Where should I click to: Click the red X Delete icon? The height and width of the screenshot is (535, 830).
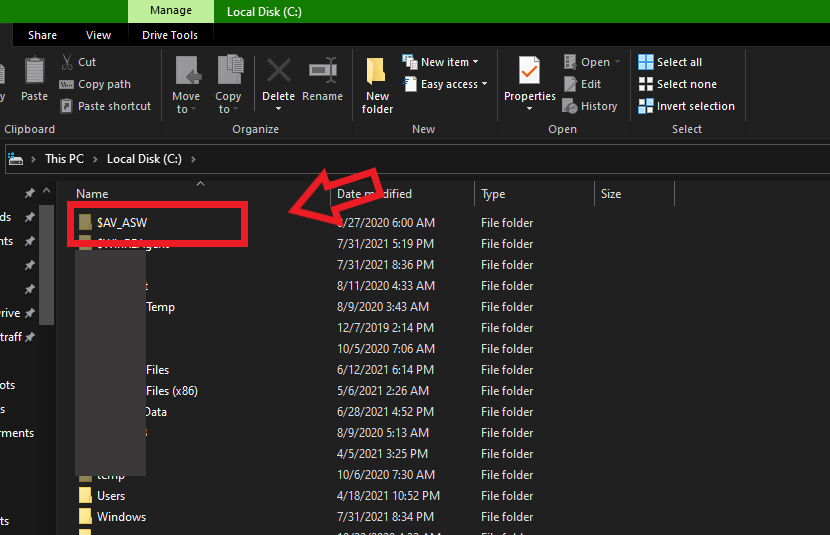click(278, 70)
